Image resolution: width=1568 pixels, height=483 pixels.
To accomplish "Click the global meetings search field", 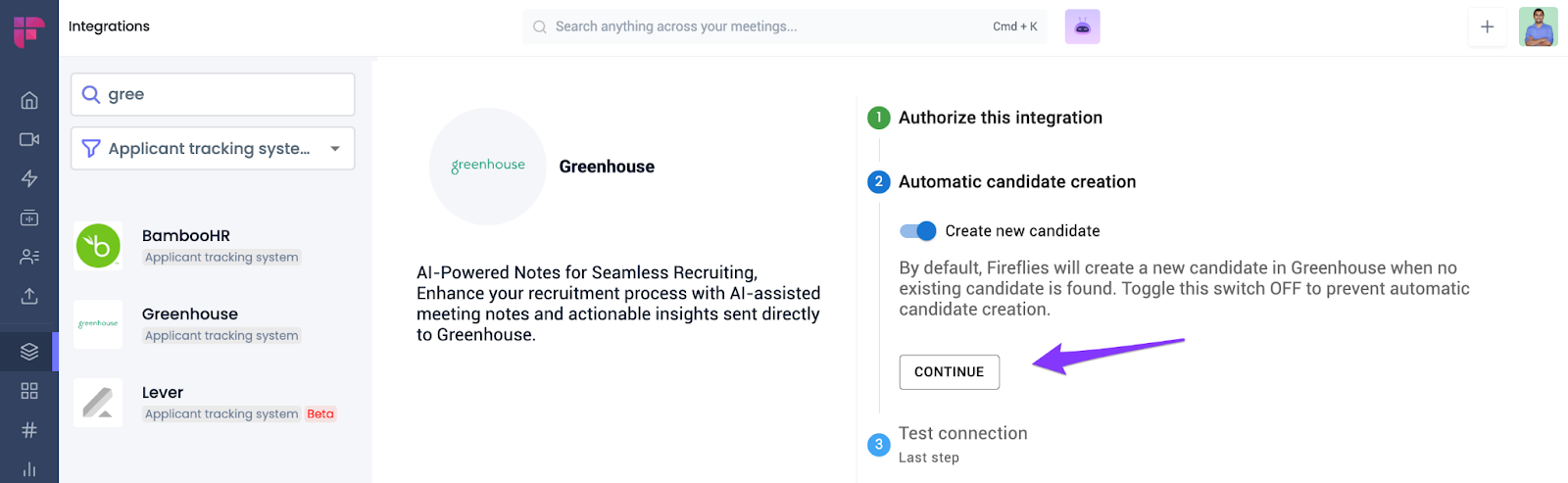I will coord(764,27).
